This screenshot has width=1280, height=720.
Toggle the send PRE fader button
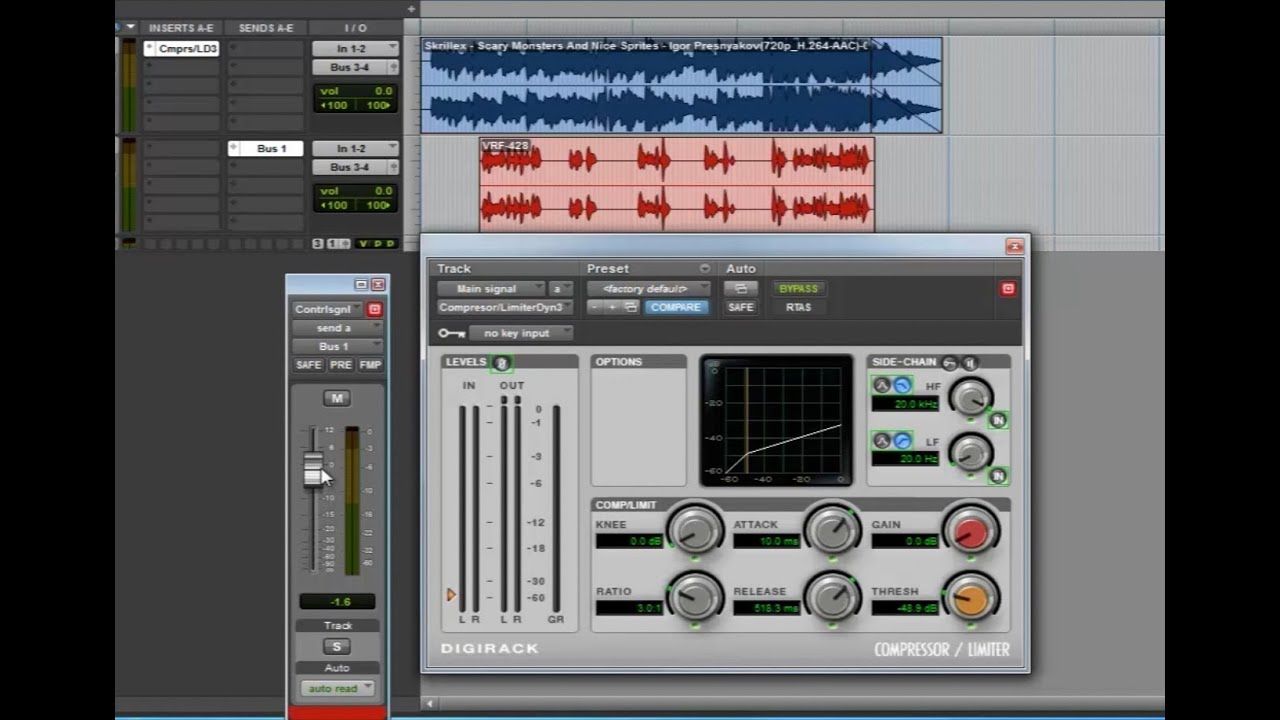pyautogui.click(x=340, y=365)
